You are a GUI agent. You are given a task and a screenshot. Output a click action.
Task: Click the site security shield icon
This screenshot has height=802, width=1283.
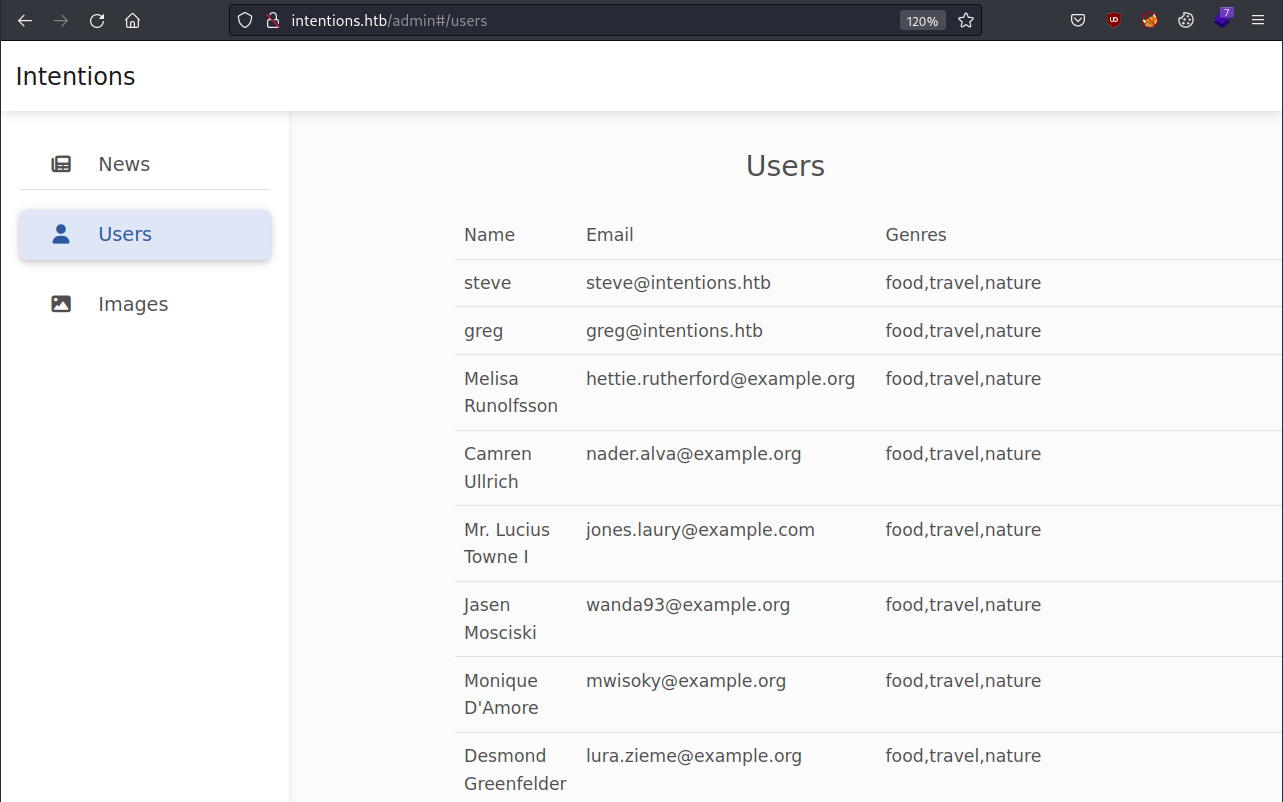coord(245,20)
